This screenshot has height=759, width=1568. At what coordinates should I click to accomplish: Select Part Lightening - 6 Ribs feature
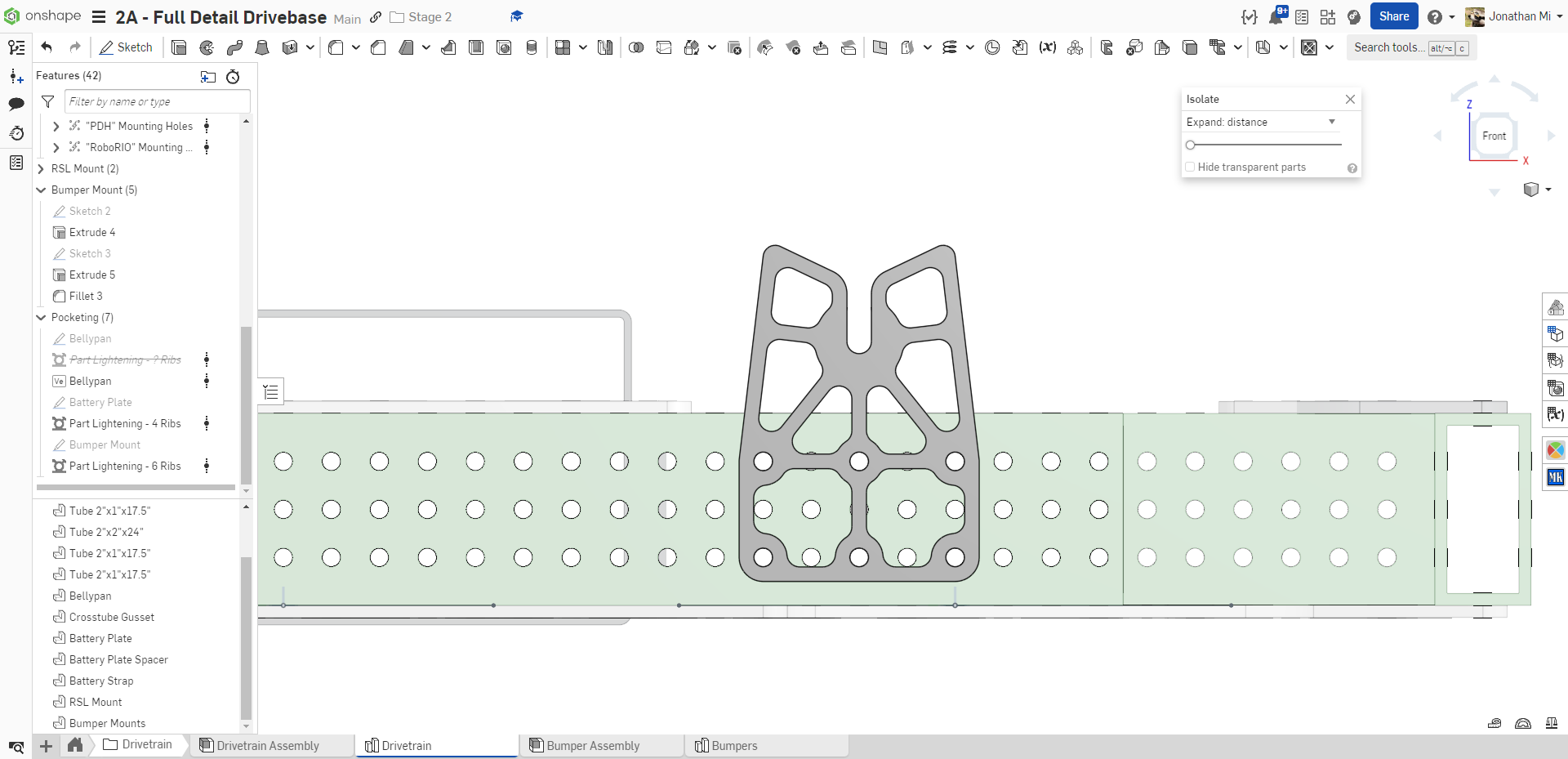point(125,467)
